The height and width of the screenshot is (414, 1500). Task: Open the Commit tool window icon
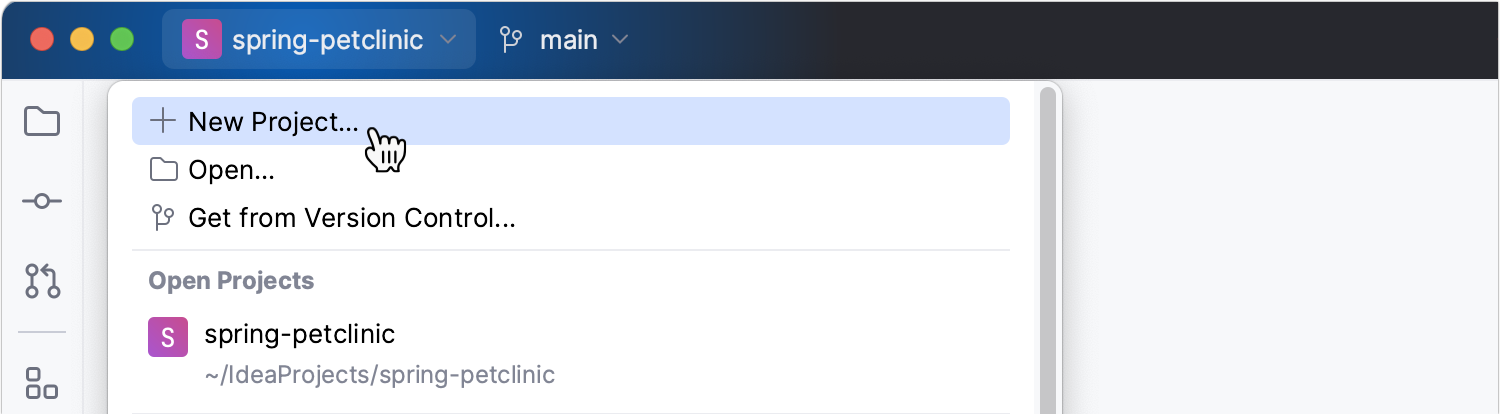(x=42, y=201)
